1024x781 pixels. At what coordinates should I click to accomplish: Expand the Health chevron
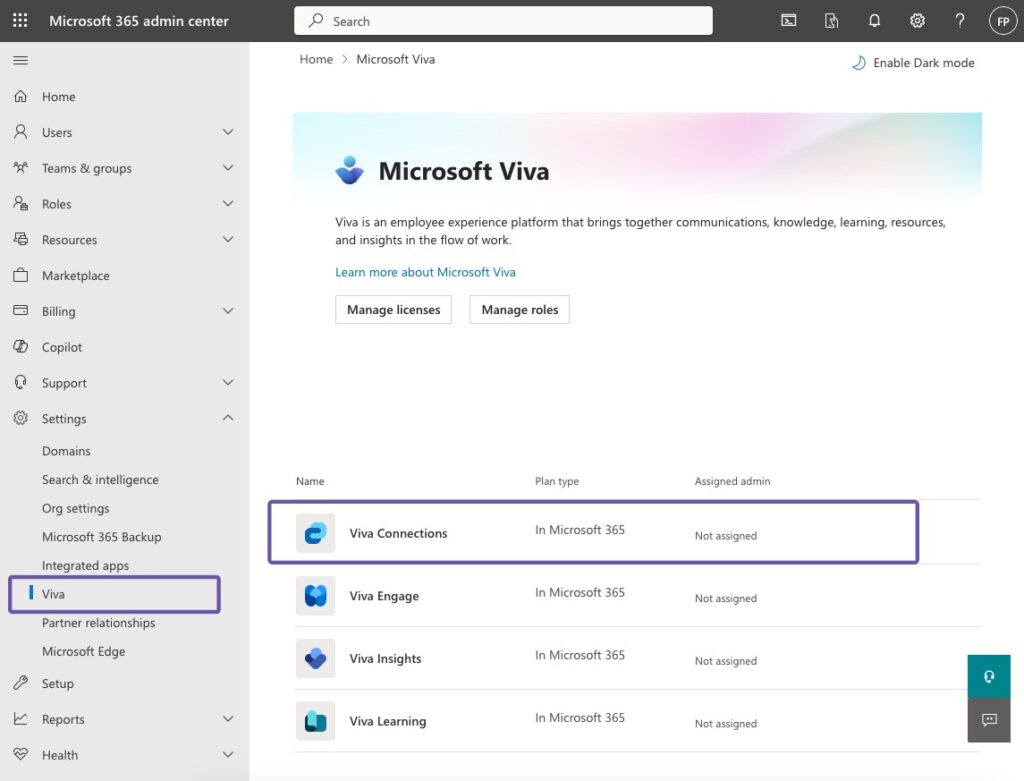click(228, 754)
